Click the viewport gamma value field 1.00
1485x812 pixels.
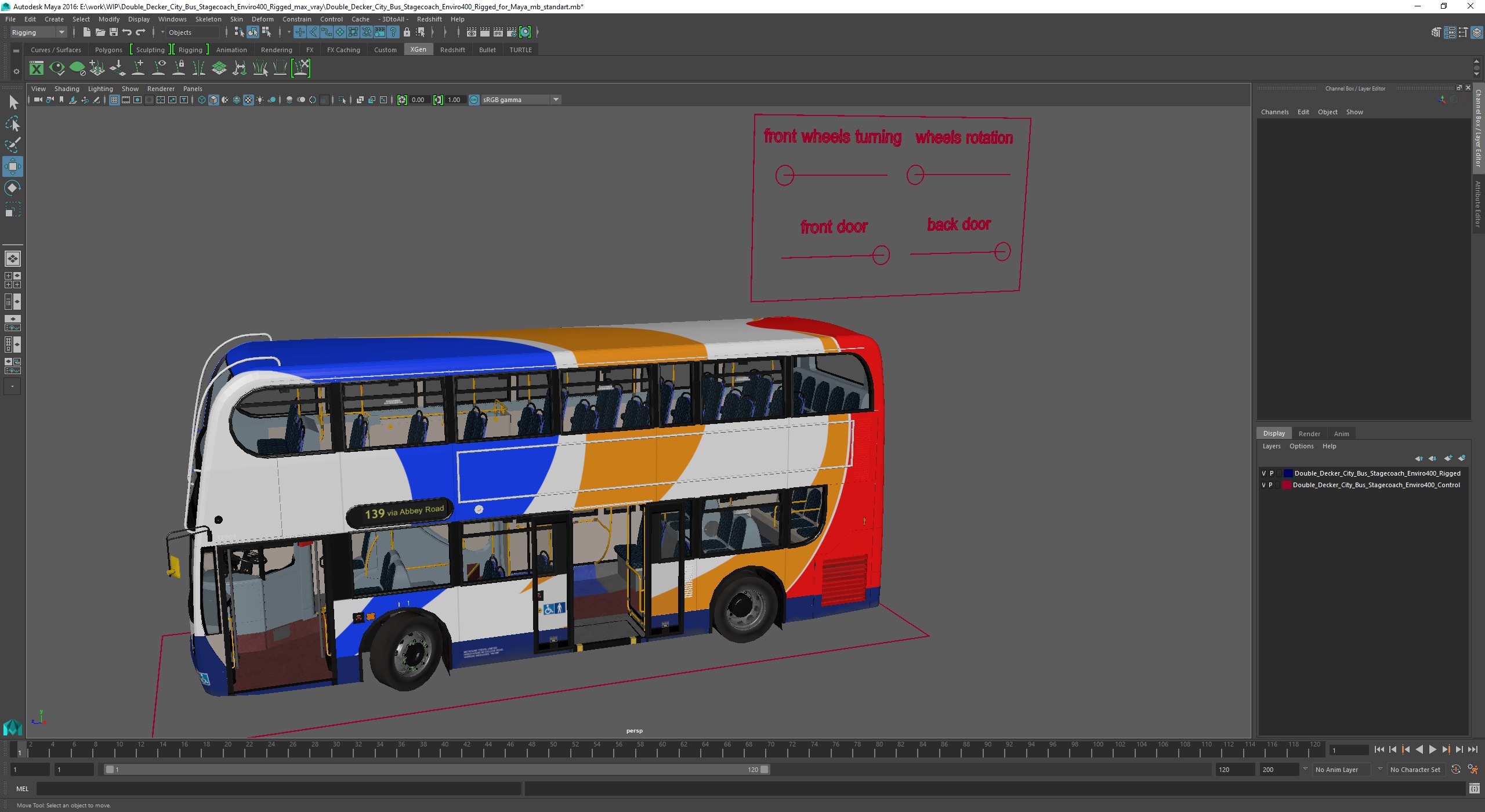tap(455, 100)
